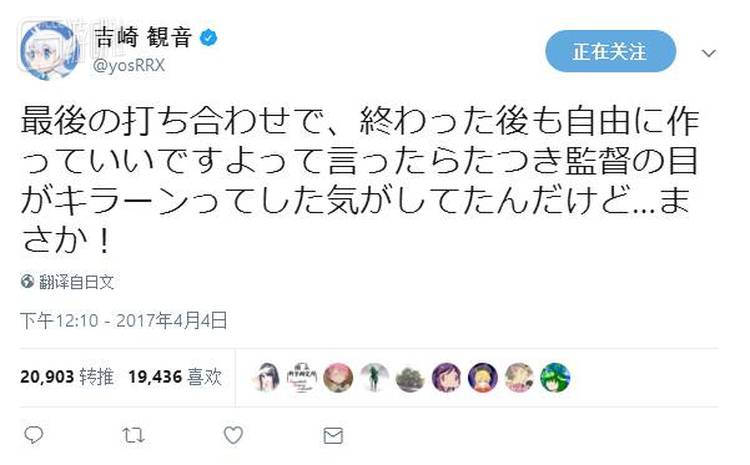The height and width of the screenshot is (465, 750).
Task: Click the pink-haired liker avatar
Action: pos(338,377)
